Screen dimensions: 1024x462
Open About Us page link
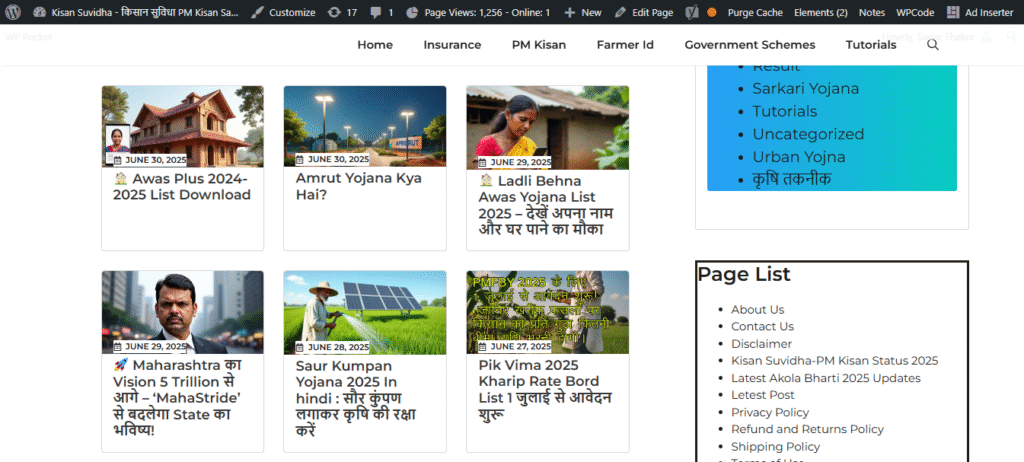[758, 309]
